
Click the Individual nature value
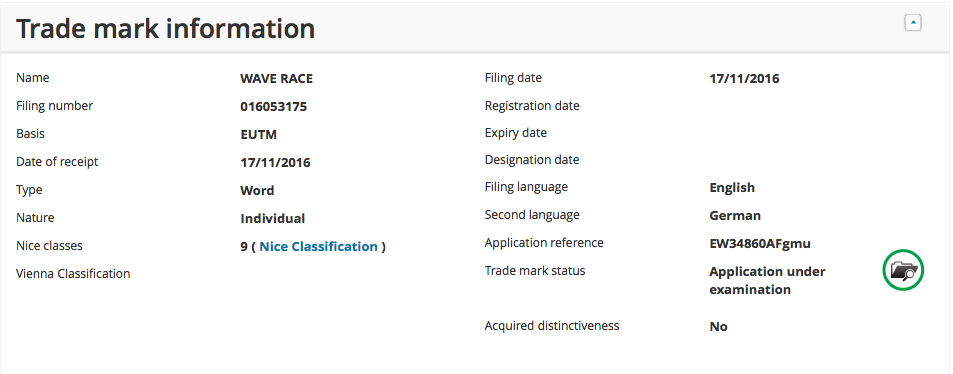pyautogui.click(x=273, y=219)
